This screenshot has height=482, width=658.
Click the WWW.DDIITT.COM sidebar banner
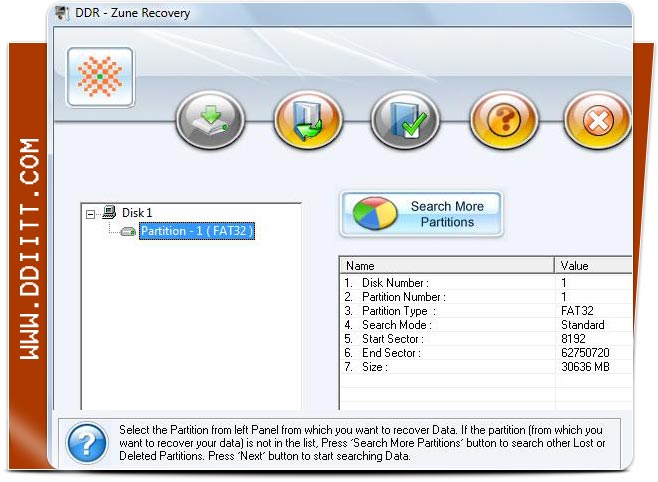tap(30, 250)
